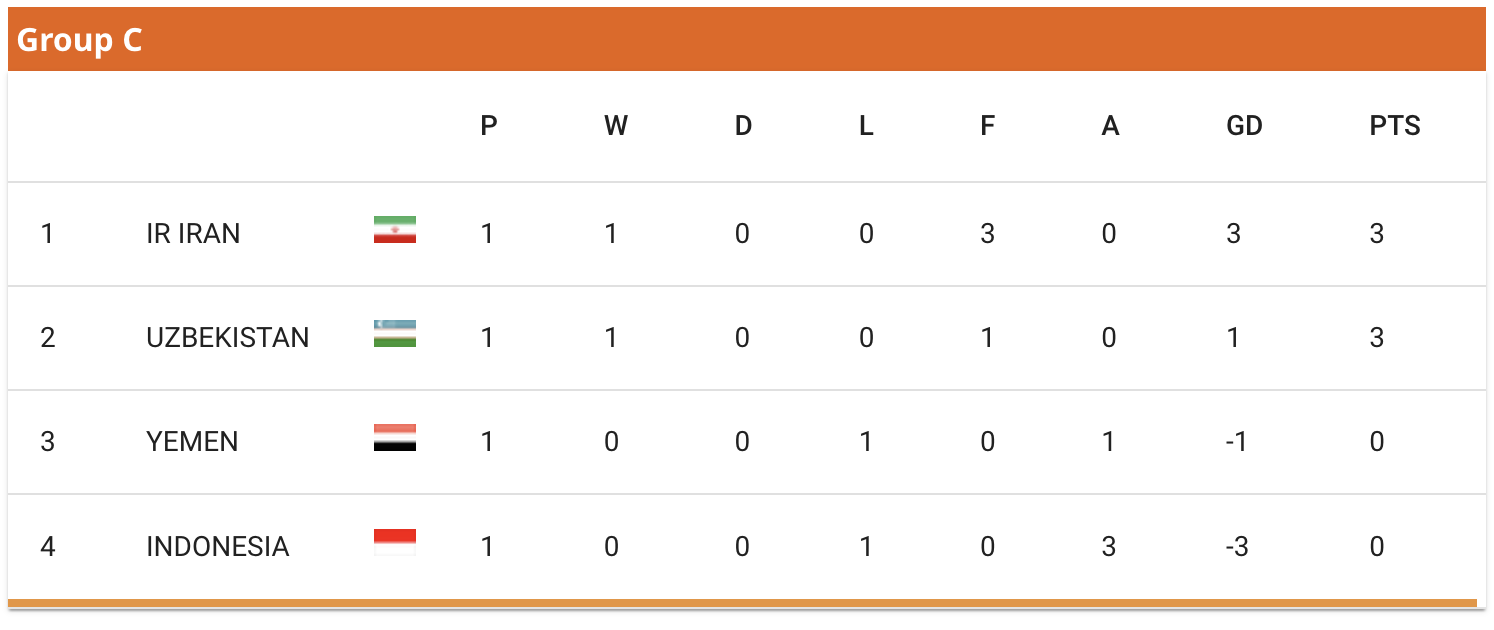
Task: Click the GD column header
Action: tap(1244, 126)
